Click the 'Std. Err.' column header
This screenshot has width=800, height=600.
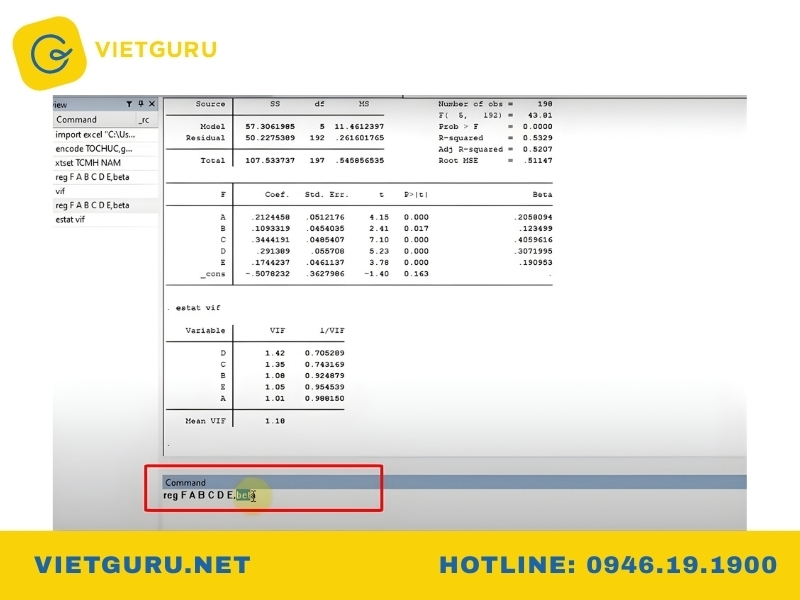click(x=327, y=194)
